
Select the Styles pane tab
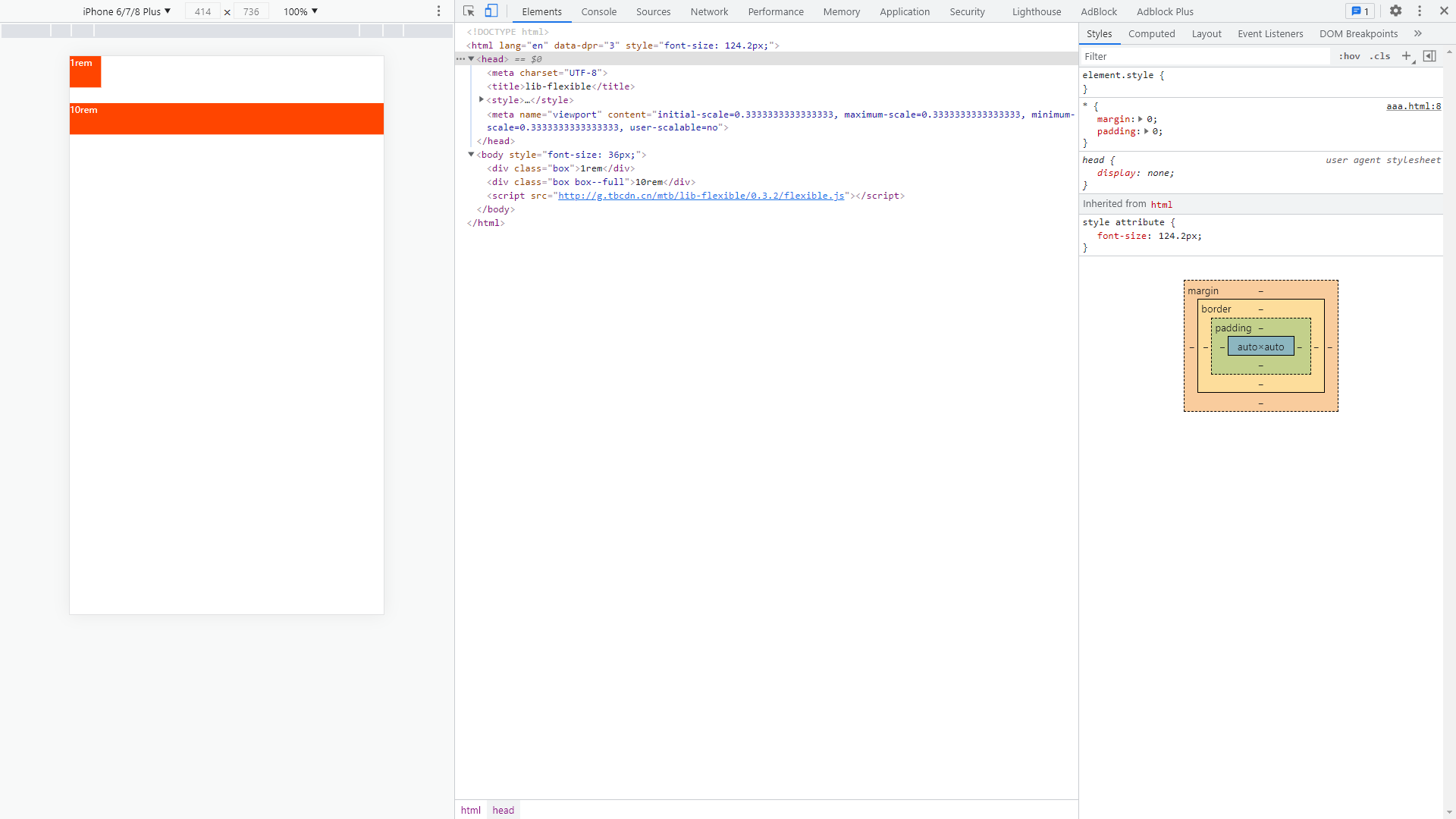click(1099, 34)
